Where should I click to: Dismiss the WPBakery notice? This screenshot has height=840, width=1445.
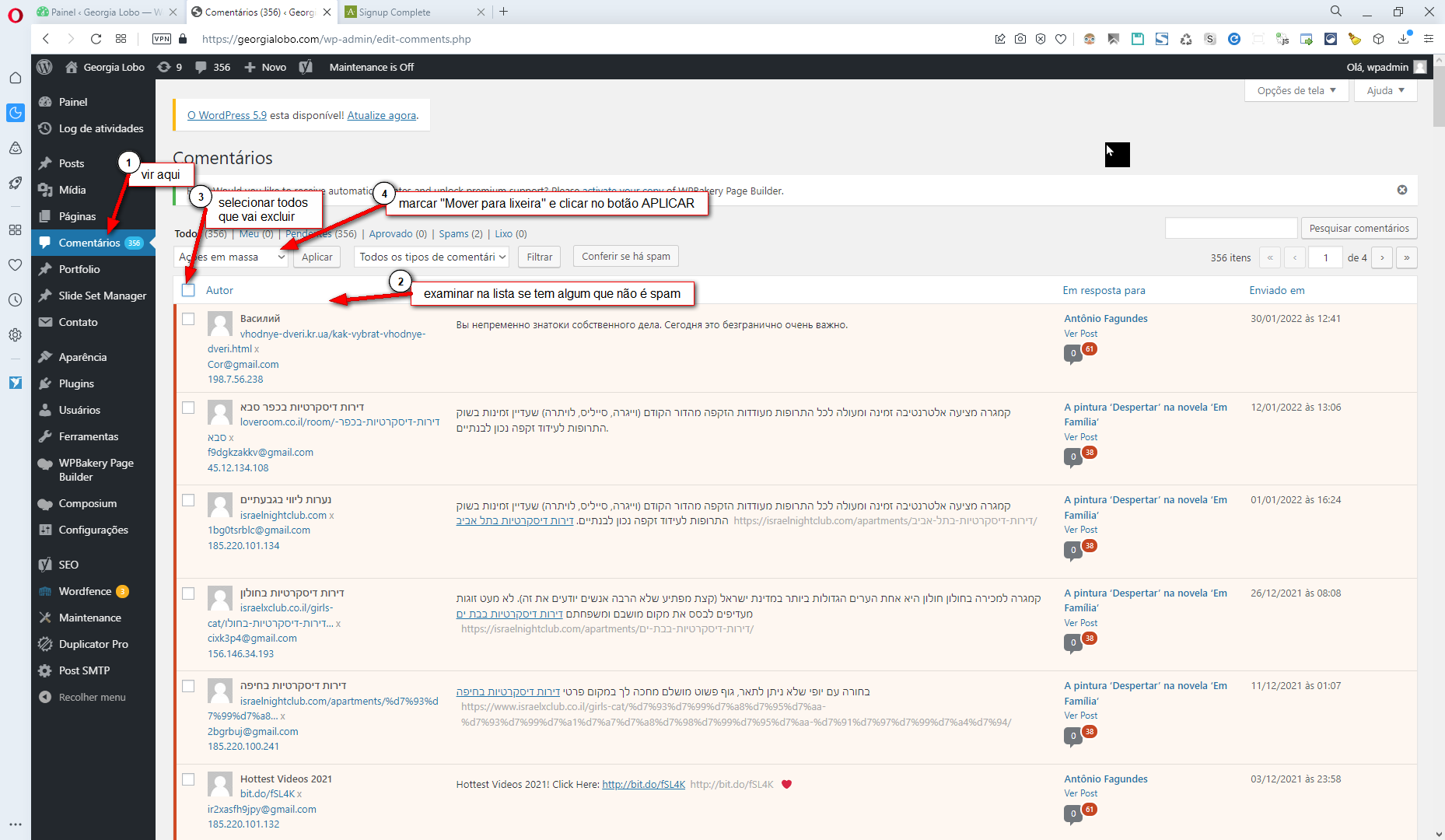(1402, 190)
